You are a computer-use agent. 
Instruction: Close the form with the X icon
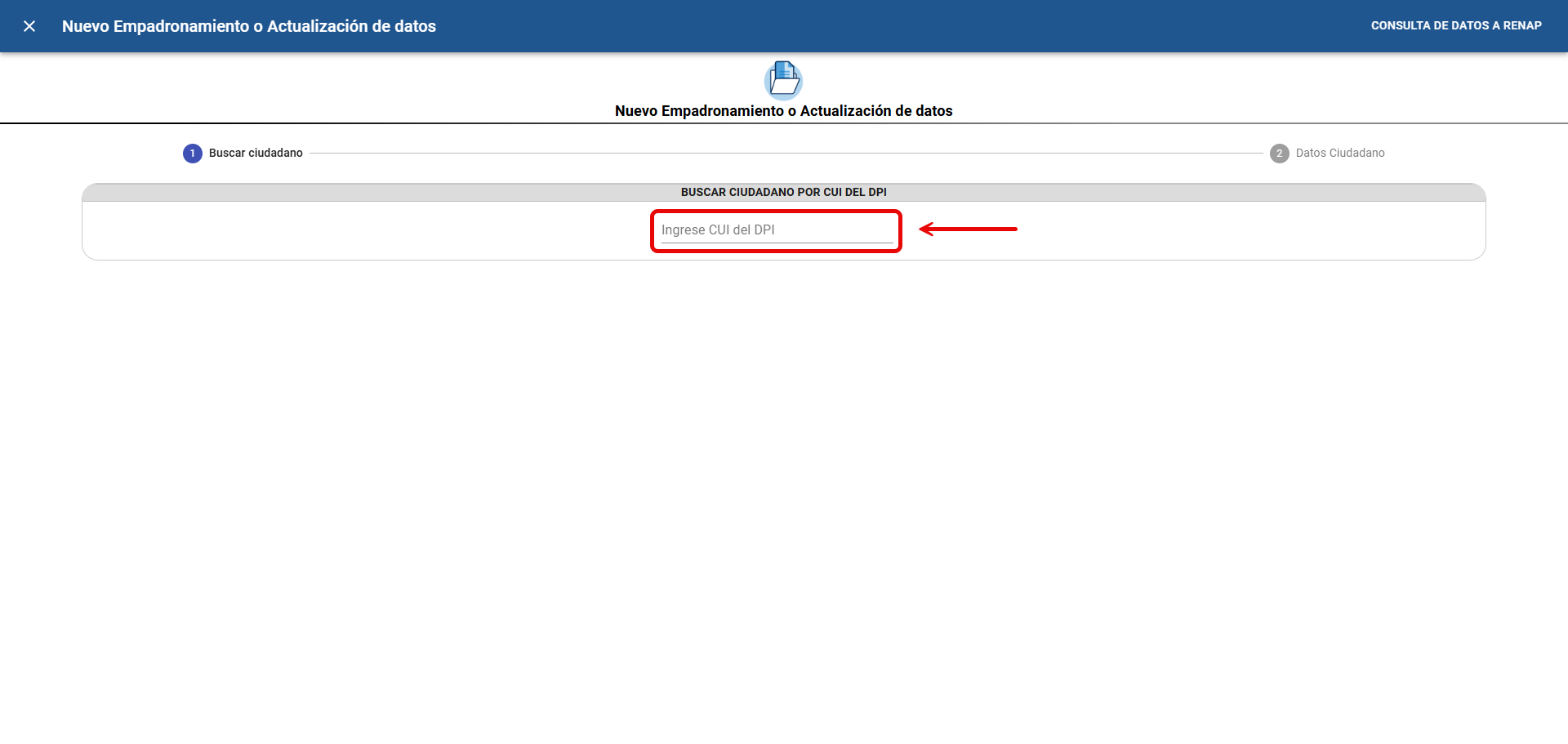coord(29,26)
